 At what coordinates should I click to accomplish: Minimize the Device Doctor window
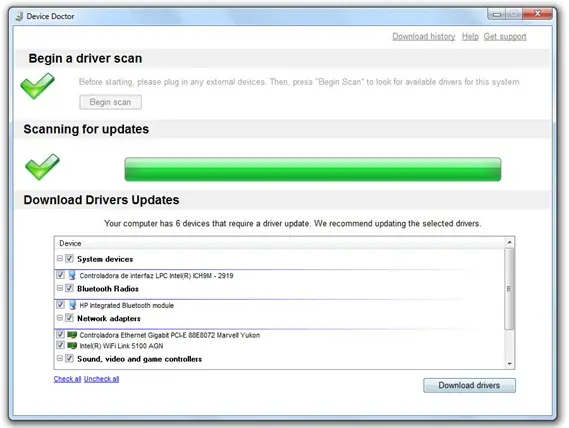click(497, 14)
